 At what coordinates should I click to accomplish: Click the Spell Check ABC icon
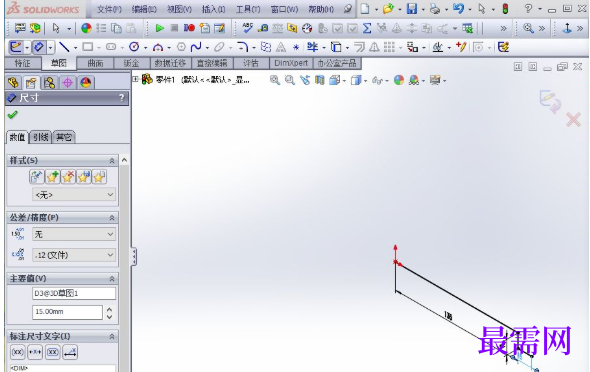[247, 28]
